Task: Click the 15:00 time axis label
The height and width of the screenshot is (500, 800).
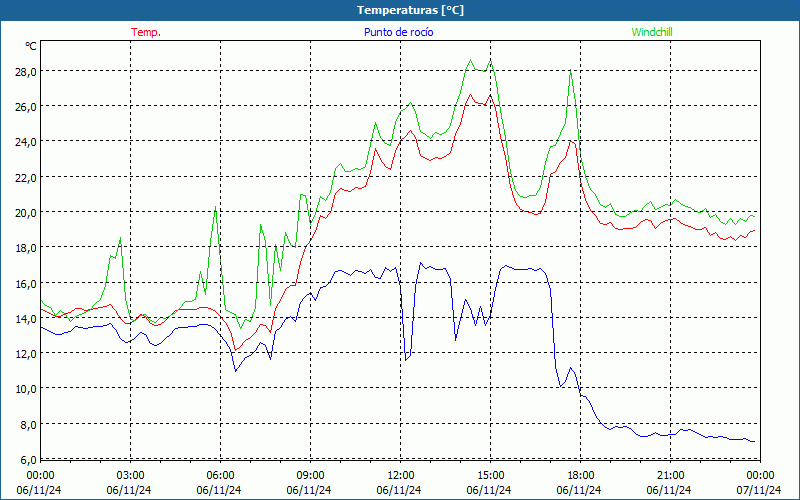Action: click(490, 475)
